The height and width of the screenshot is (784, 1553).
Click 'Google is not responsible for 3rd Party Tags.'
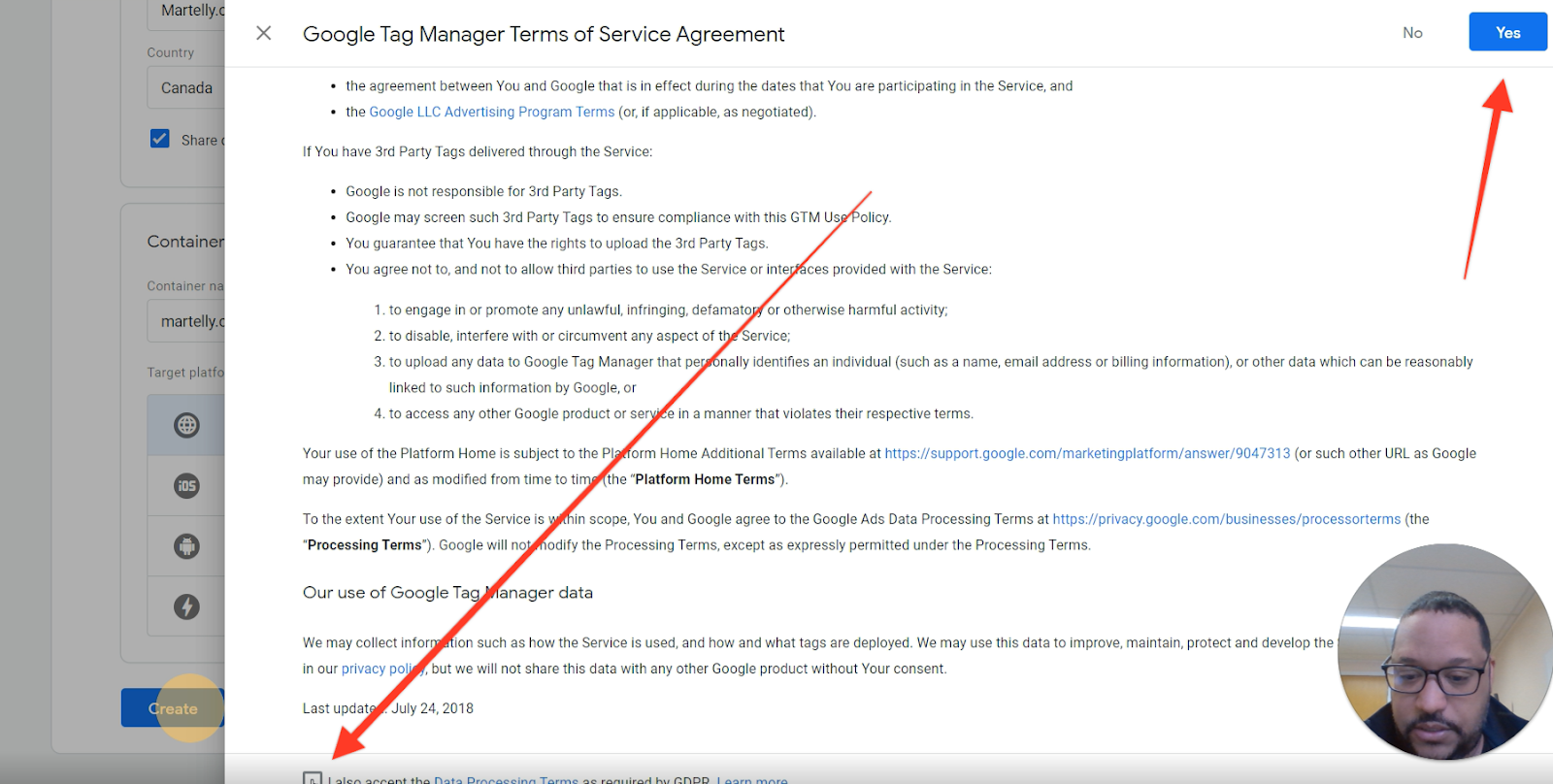point(483,191)
